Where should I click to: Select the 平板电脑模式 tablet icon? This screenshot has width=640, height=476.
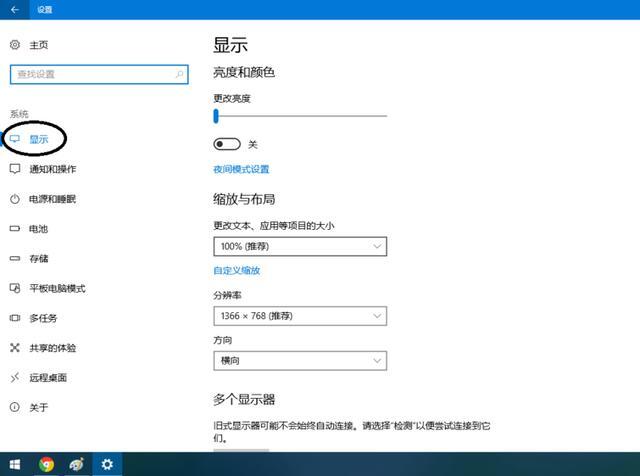click(x=15, y=288)
